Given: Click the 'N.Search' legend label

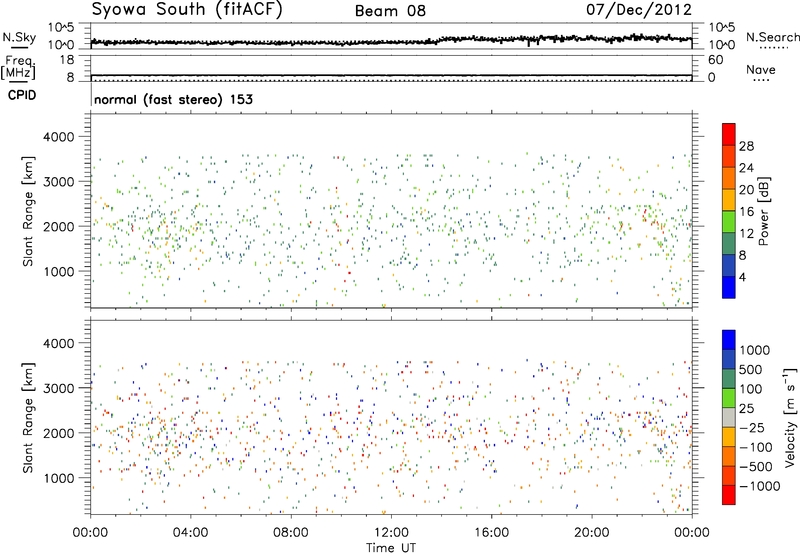Looking at the screenshot, I should (773, 37).
